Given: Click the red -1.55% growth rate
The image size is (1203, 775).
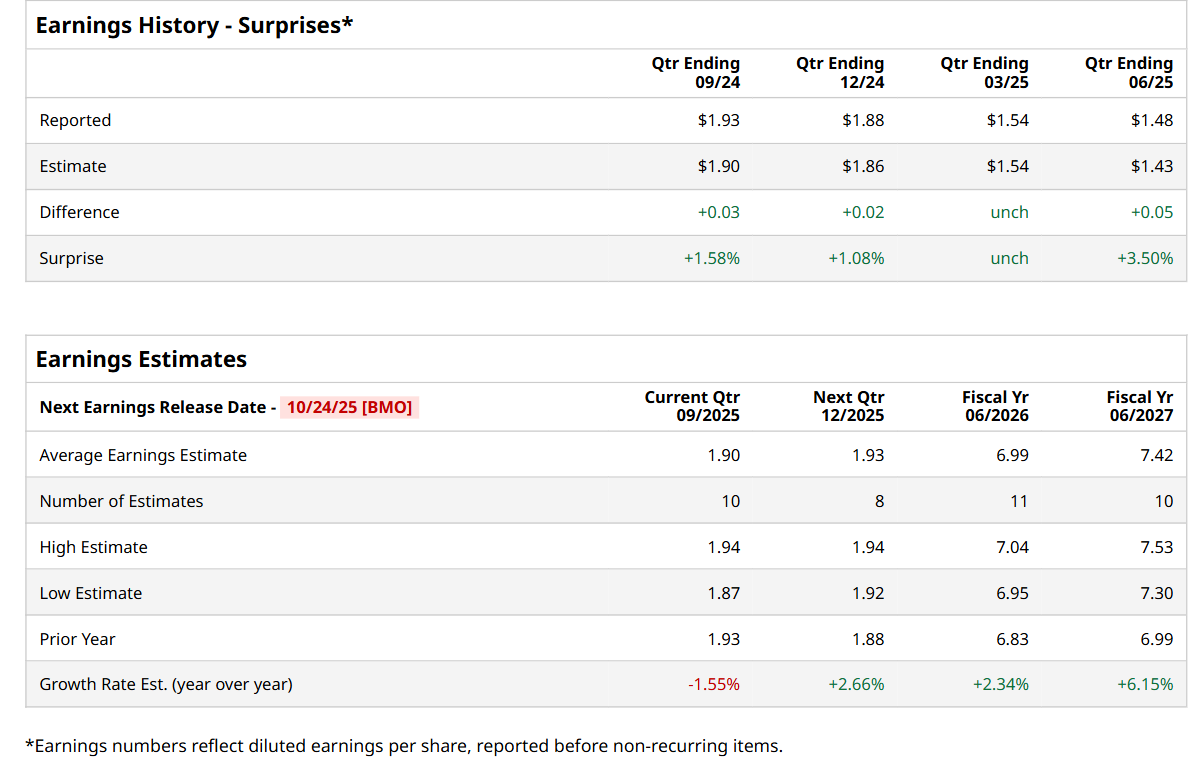Looking at the screenshot, I should point(713,684).
